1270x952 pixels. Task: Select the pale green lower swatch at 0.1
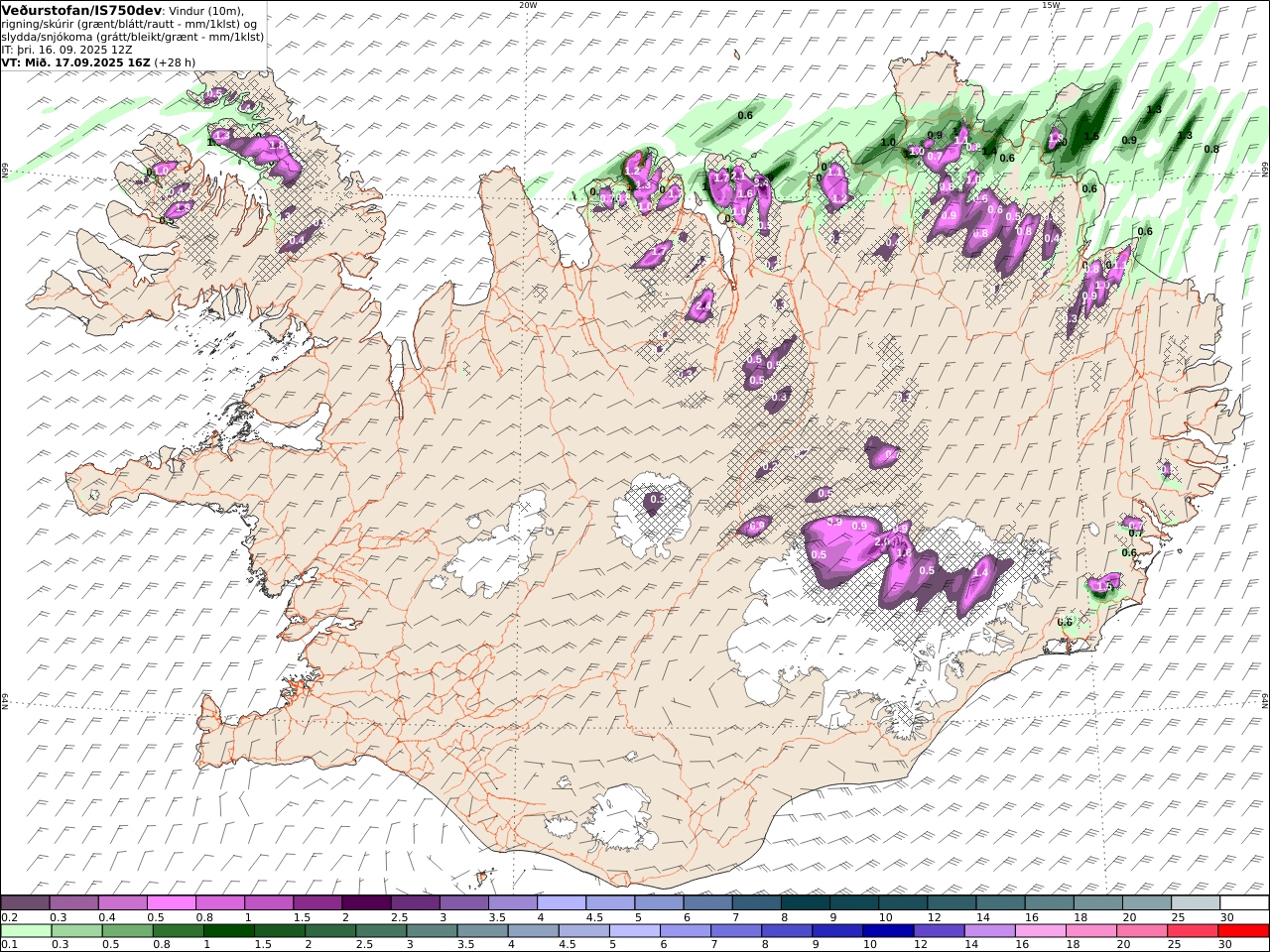pos(27,931)
